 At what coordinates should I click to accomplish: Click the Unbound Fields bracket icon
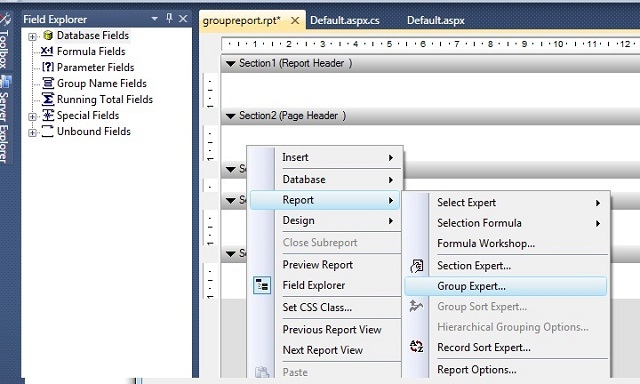(x=48, y=131)
